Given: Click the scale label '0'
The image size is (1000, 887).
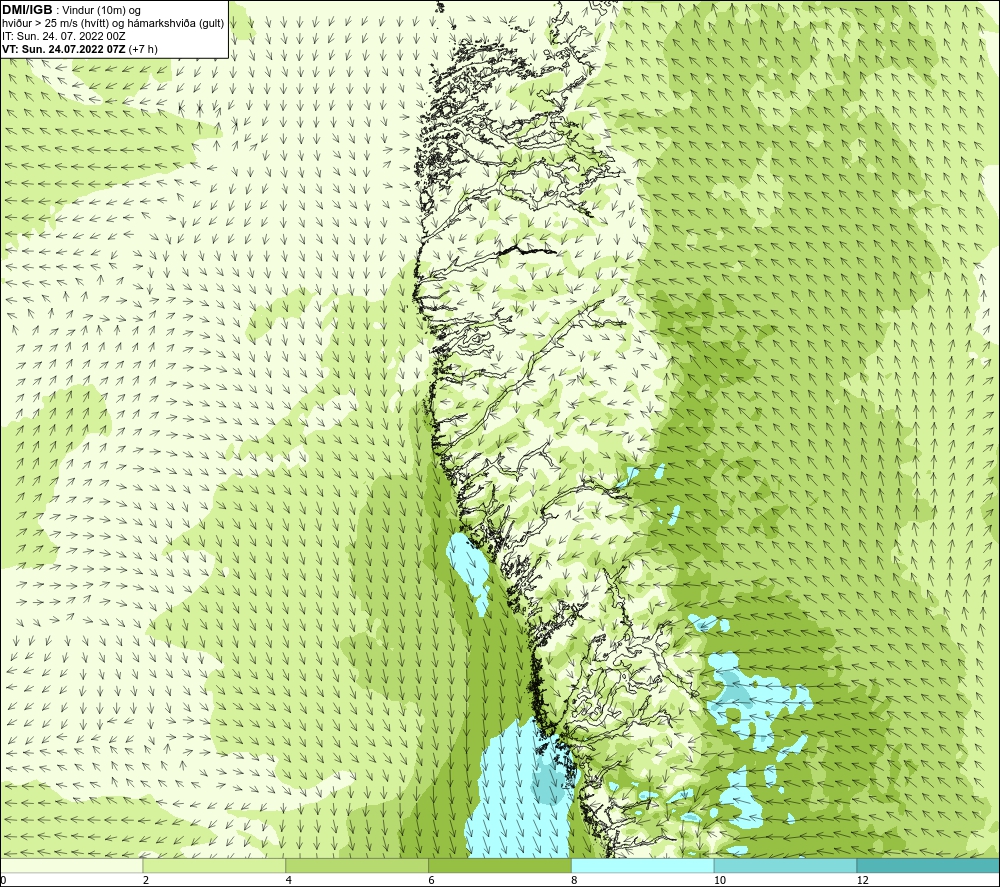Looking at the screenshot, I should coord(3,881).
